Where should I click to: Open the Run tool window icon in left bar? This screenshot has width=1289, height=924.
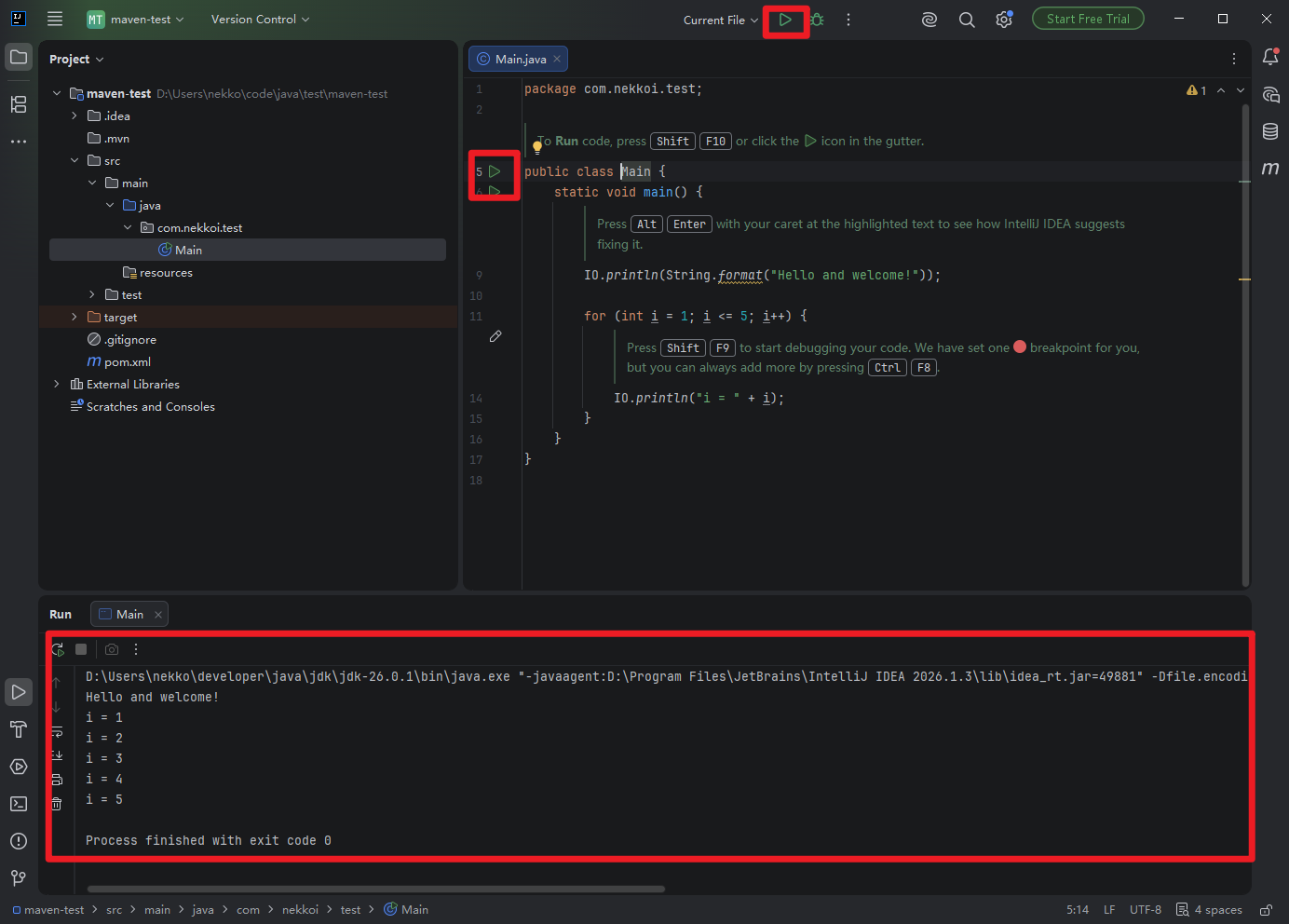pyautogui.click(x=19, y=692)
